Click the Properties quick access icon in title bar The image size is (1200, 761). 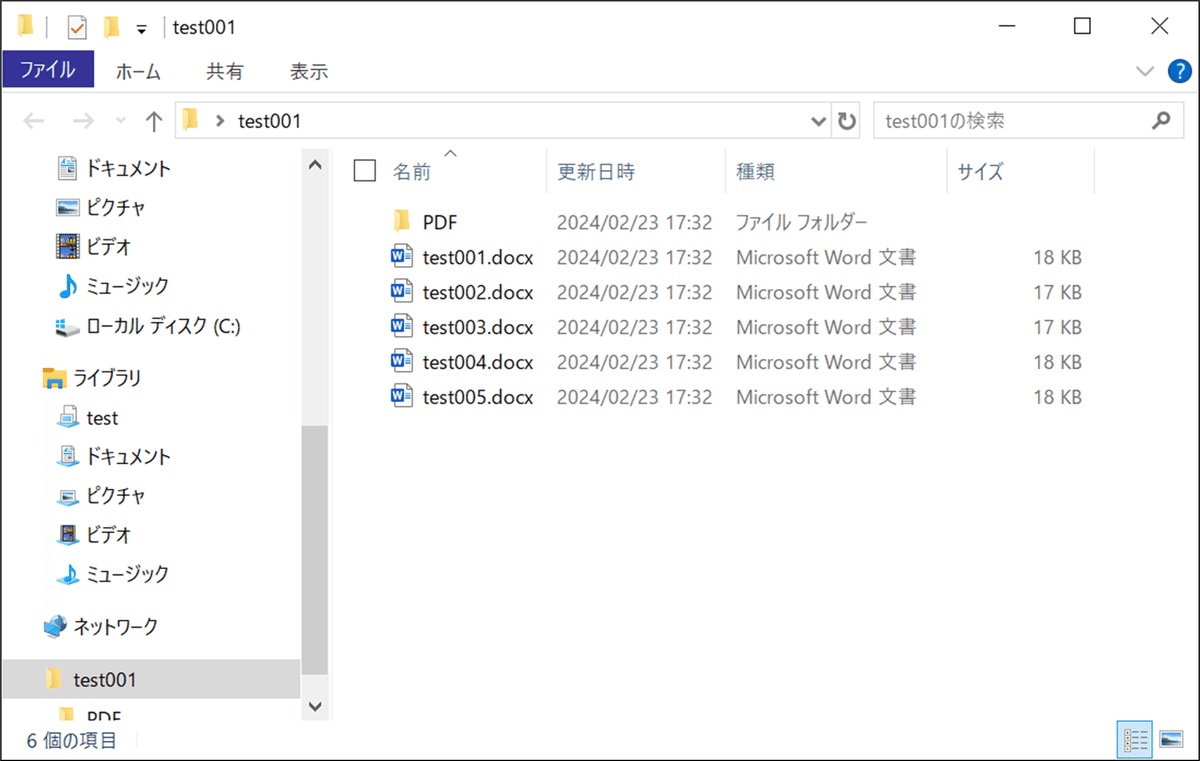(x=77, y=27)
